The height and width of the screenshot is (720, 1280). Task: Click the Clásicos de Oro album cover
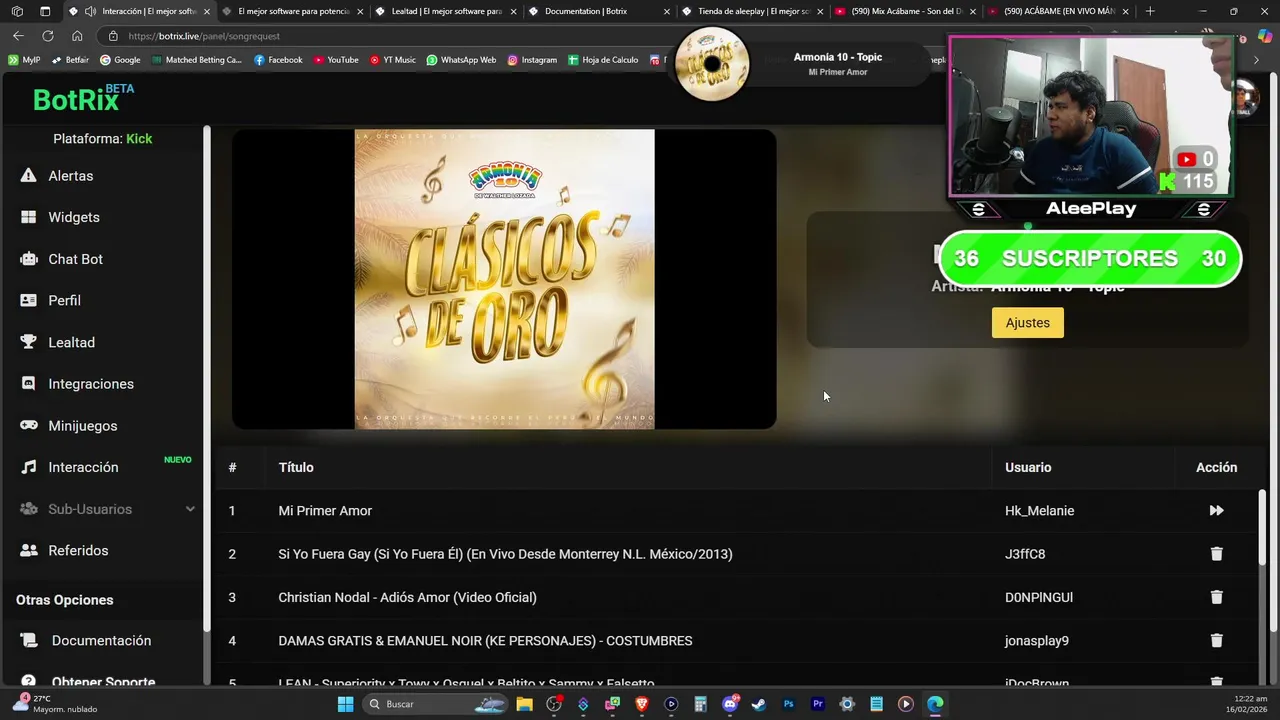pyautogui.click(x=504, y=279)
